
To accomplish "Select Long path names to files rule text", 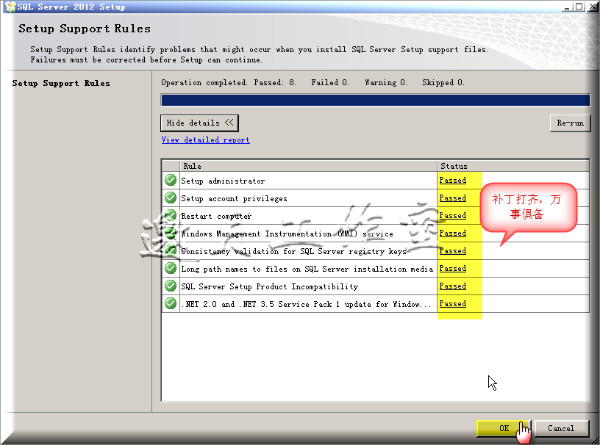I will pyautogui.click(x=307, y=269).
